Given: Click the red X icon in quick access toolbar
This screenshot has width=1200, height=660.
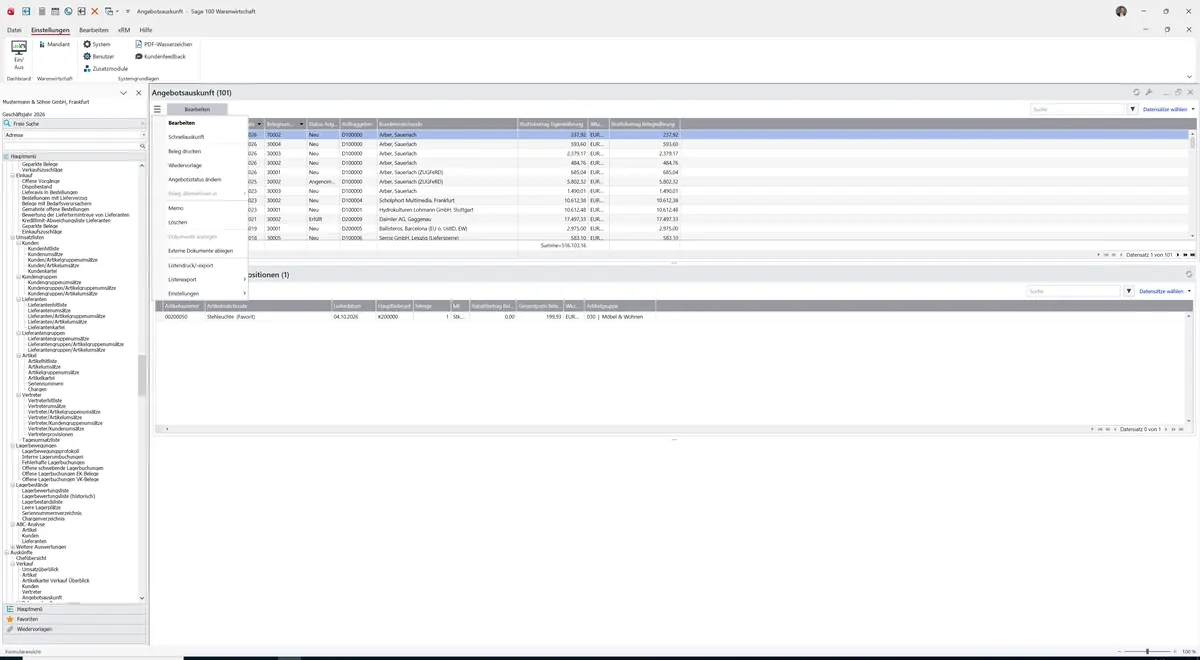Looking at the screenshot, I should point(95,11).
